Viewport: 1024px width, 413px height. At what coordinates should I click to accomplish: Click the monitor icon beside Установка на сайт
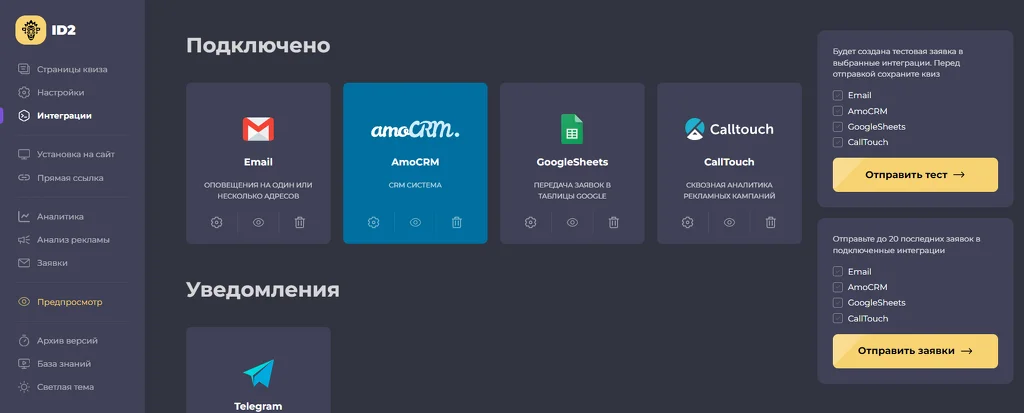(24, 154)
